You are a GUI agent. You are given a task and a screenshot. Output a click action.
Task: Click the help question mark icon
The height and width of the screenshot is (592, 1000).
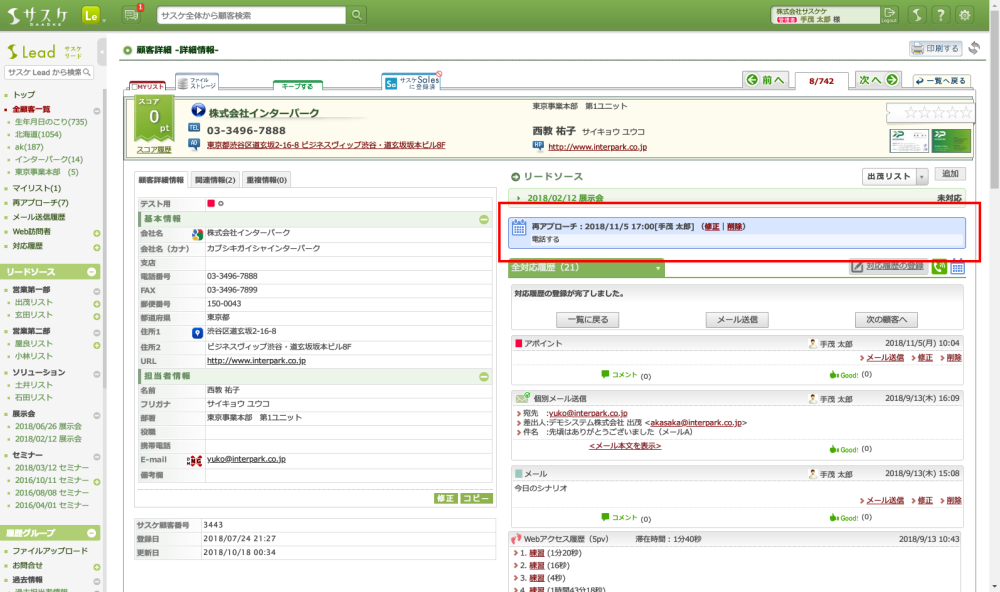coord(941,15)
